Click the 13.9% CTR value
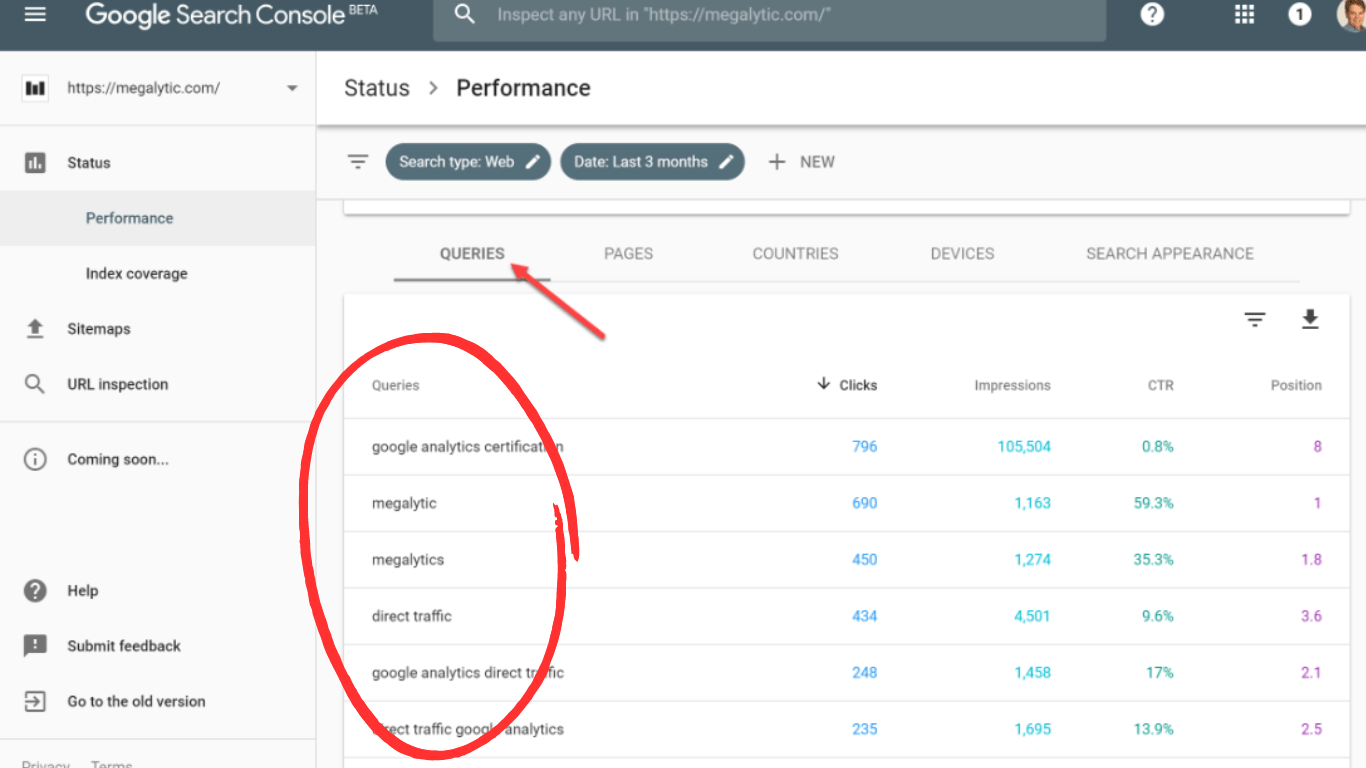The height and width of the screenshot is (768, 1366). [1154, 729]
